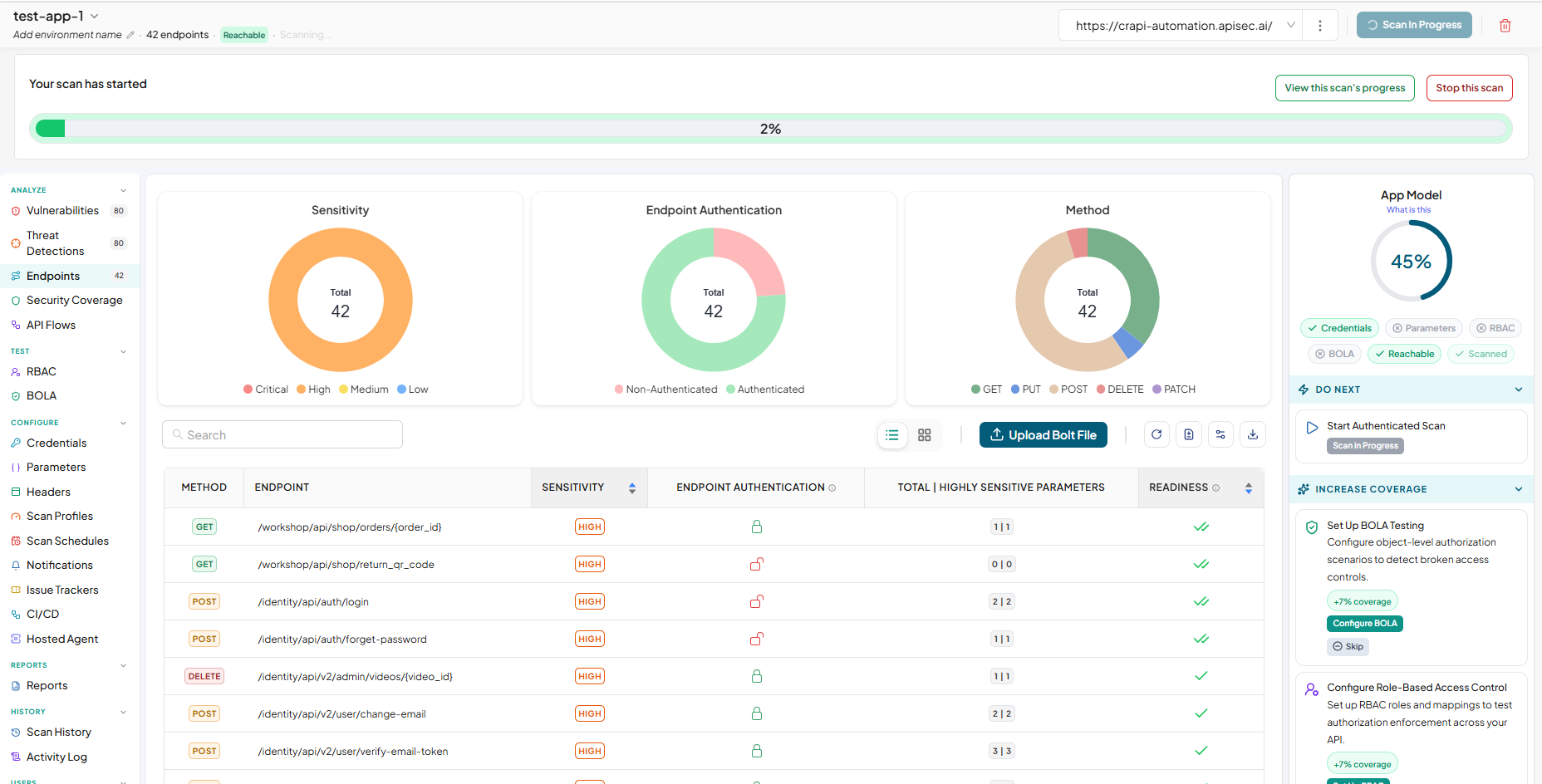The image size is (1542, 784).
Task: Click the refresh endpoints icon
Action: (1156, 434)
